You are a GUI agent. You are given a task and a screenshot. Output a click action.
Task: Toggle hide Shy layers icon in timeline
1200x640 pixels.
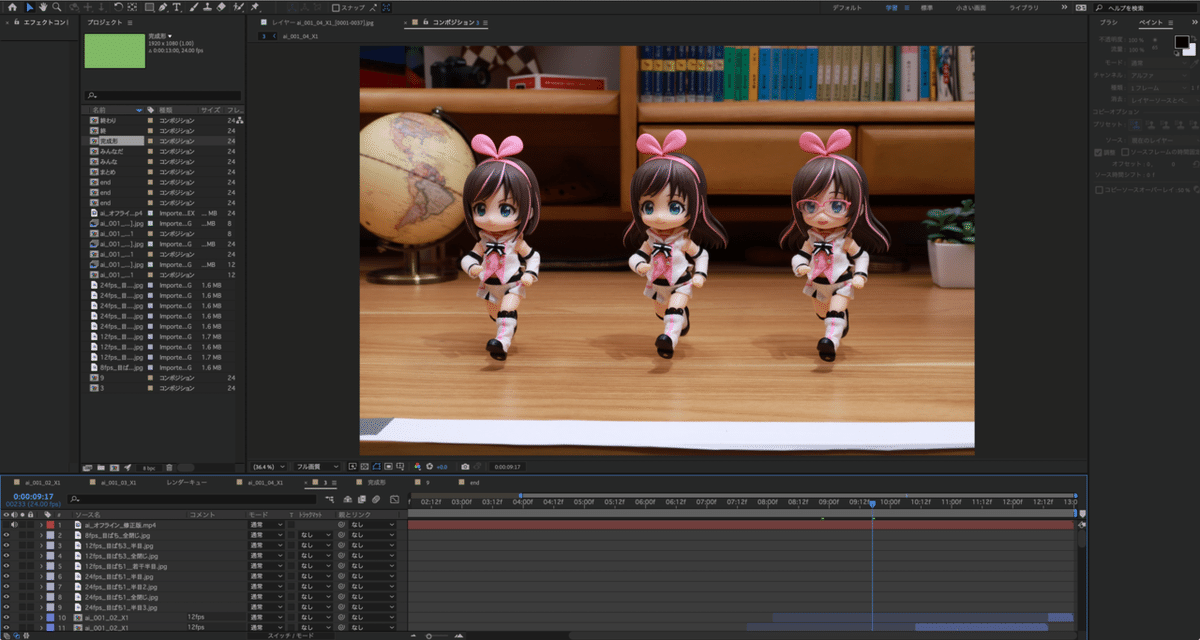[x=347, y=499]
